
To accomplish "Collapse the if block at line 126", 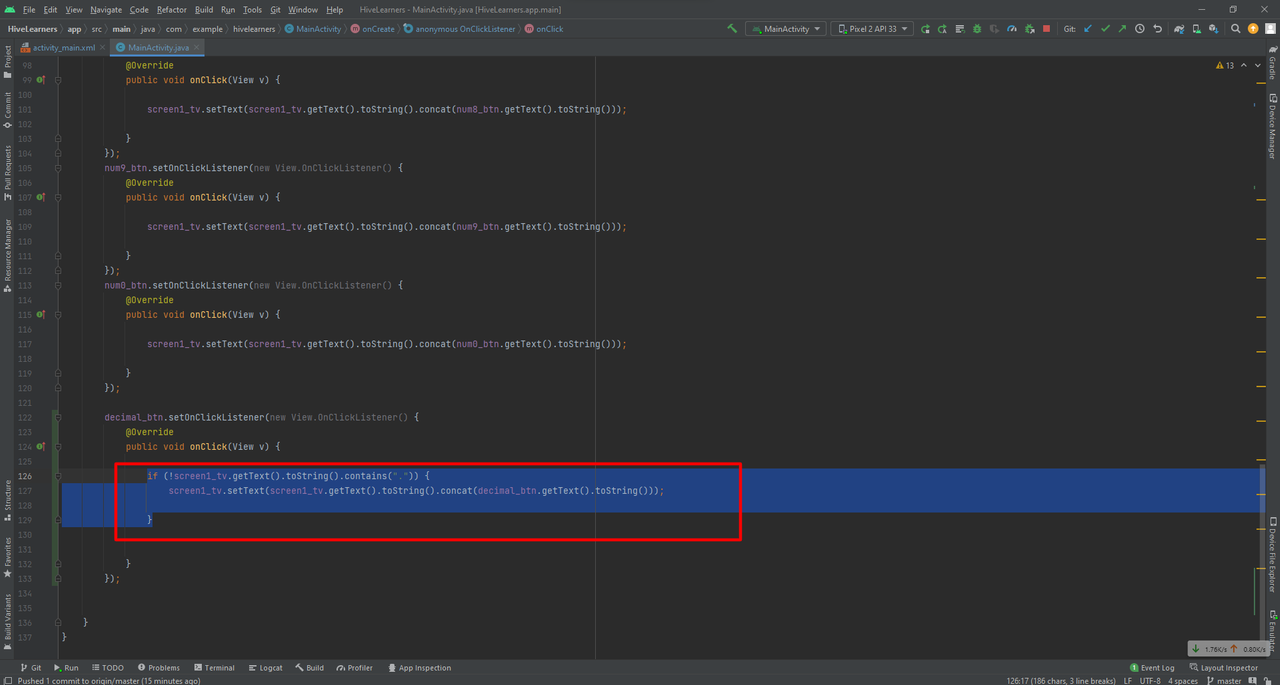I will coord(59,476).
